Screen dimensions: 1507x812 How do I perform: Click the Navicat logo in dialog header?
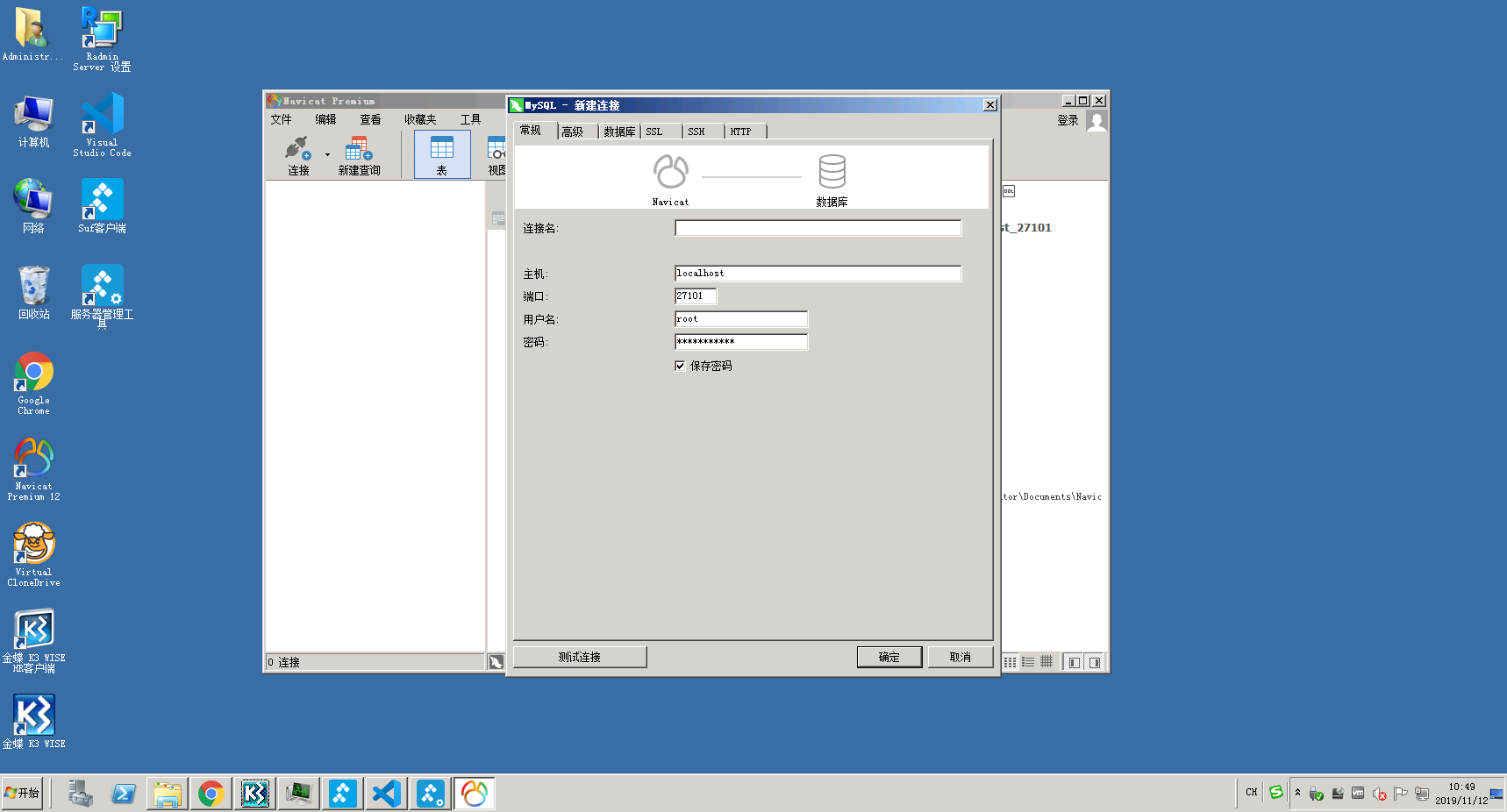pos(671,172)
